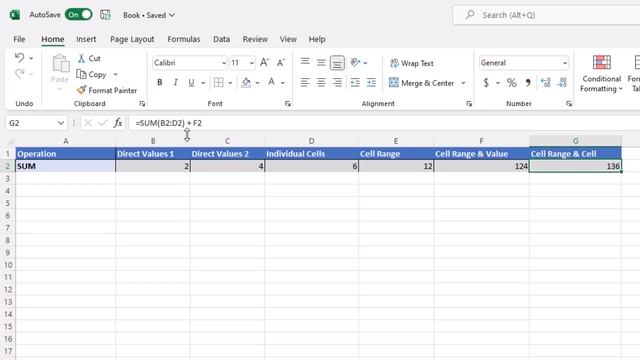Viewport: 640px width, 360px height.
Task: Click the Search Alt+Q box
Action: coord(547,15)
